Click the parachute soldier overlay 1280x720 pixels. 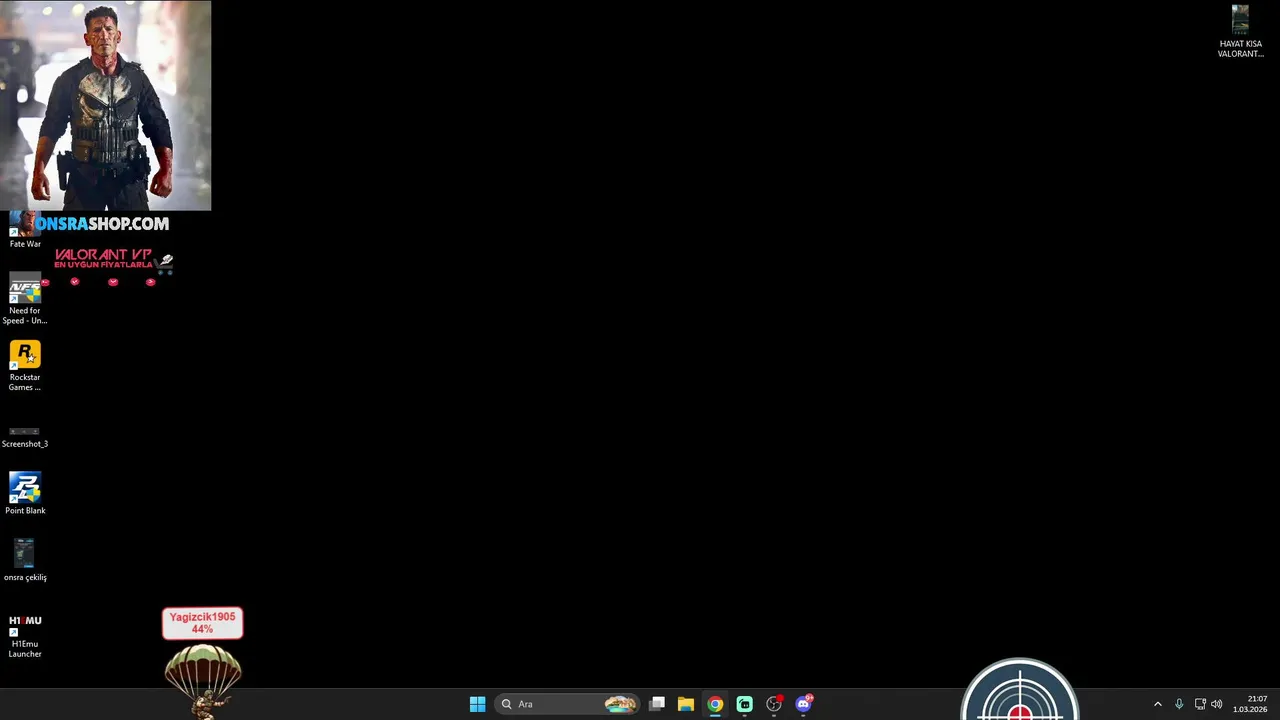[203, 680]
